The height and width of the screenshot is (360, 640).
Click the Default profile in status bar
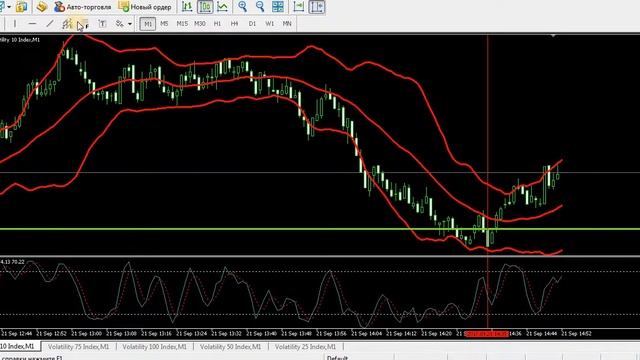(x=338, y=358)
